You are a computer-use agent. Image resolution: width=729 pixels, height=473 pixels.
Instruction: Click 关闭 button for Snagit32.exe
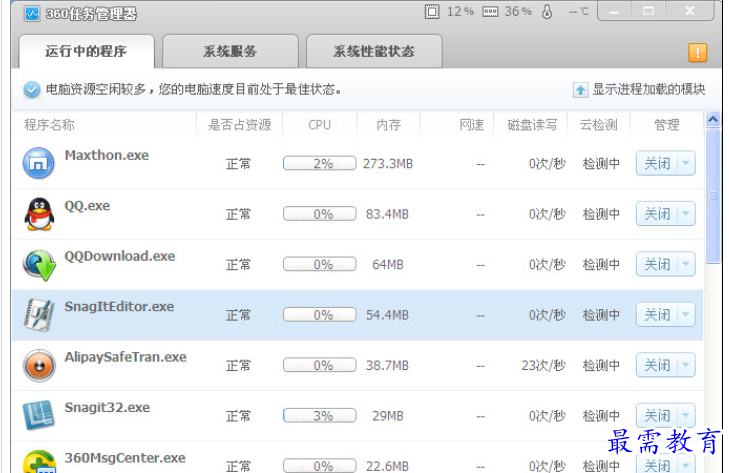pos(657,415)
